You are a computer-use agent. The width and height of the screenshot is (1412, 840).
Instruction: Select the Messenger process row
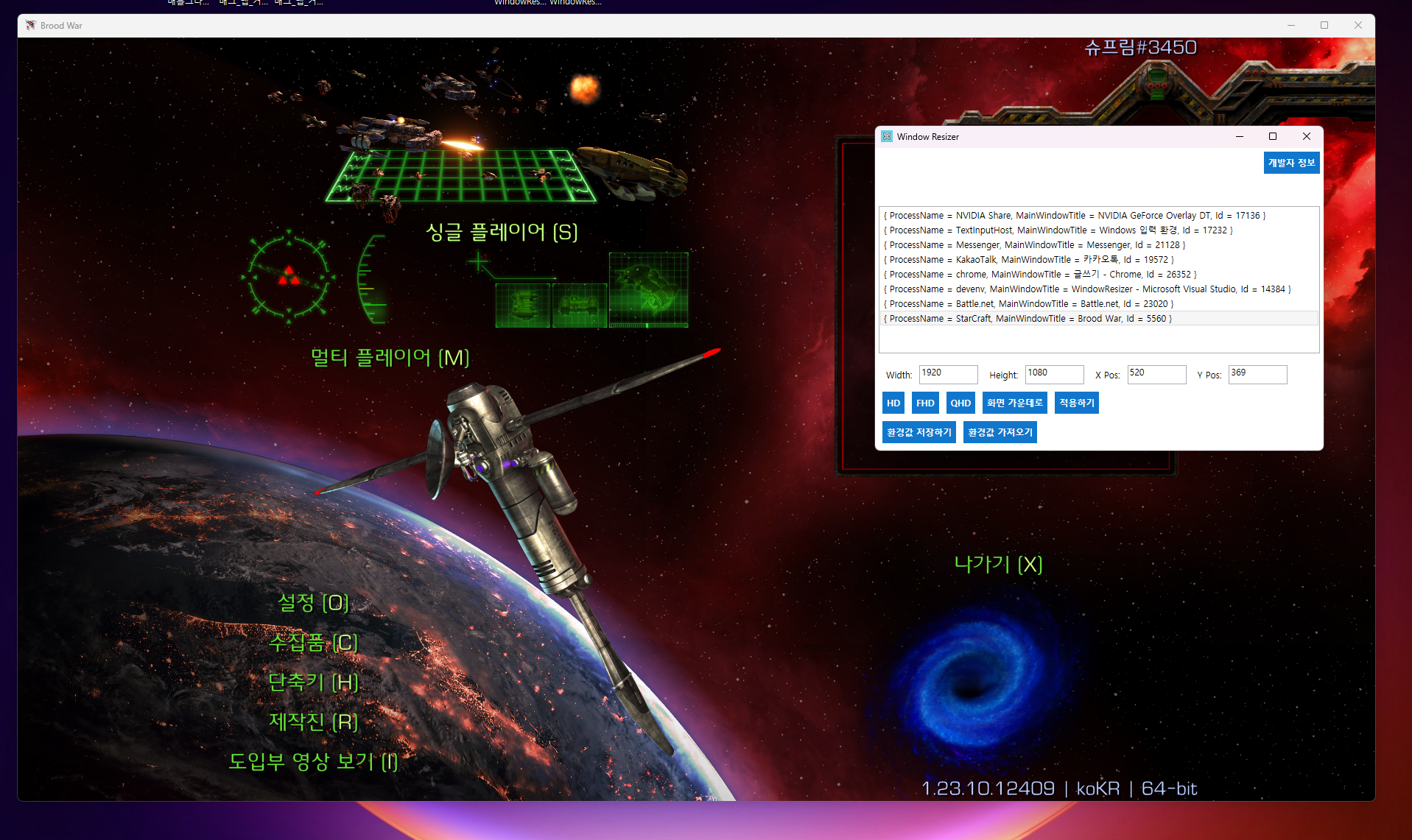pyautogui.click(x=1099, y=245)
